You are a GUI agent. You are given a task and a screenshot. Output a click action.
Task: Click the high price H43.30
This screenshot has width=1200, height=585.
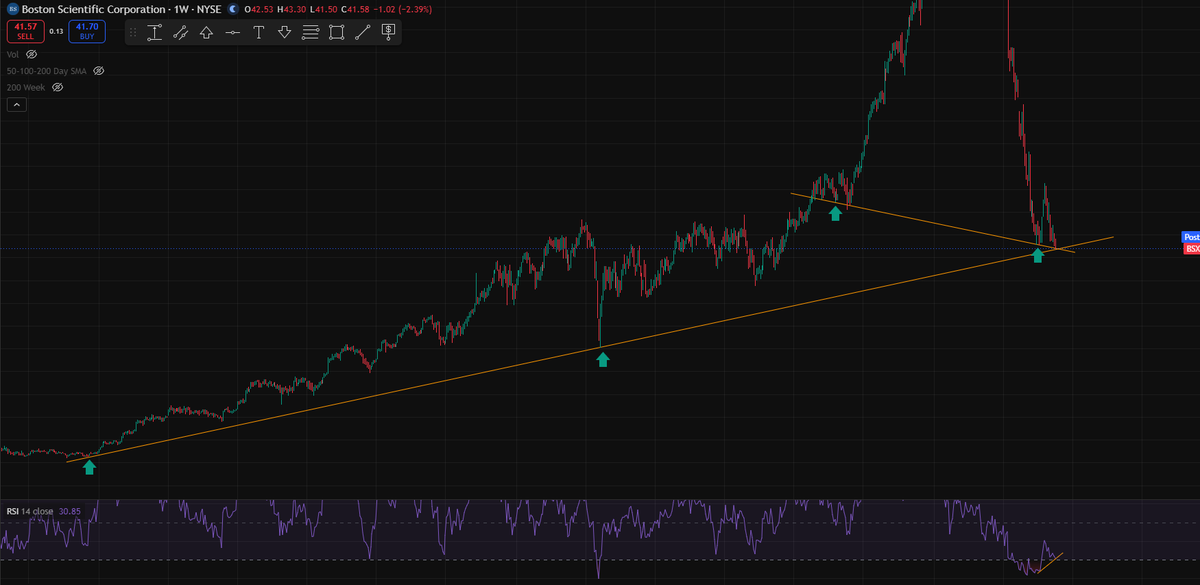point(291,8)
